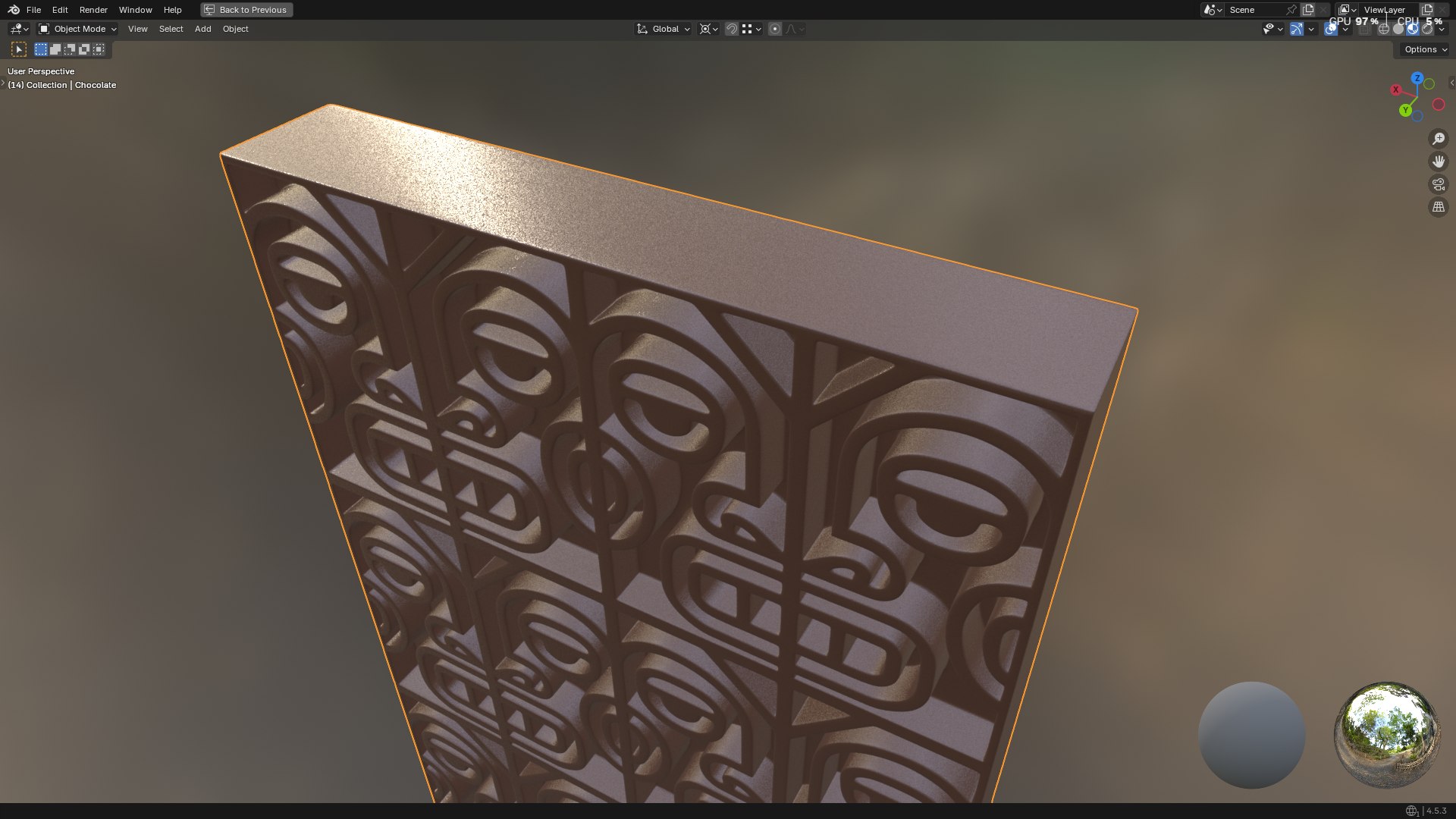Image resolution: width=1456 pixels, height=819 pixels.
Task: Click the grey material preview sphere
Action: [x=1251, y=735]
